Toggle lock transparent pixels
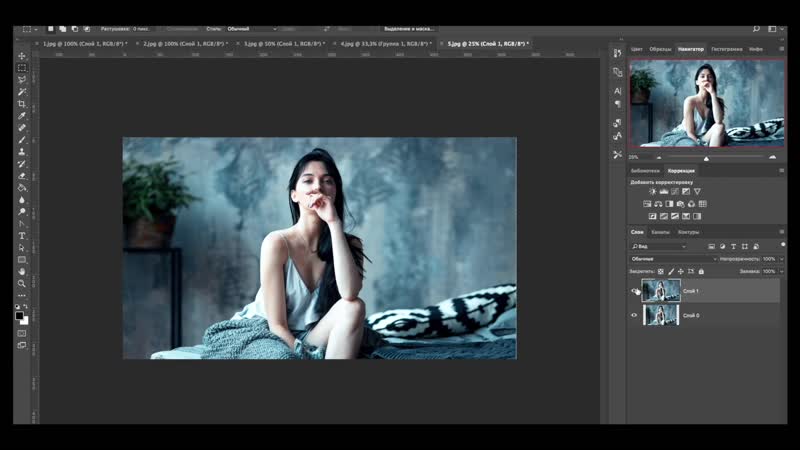This screenshot has width=800, height=450. click(x=661, y=271)
